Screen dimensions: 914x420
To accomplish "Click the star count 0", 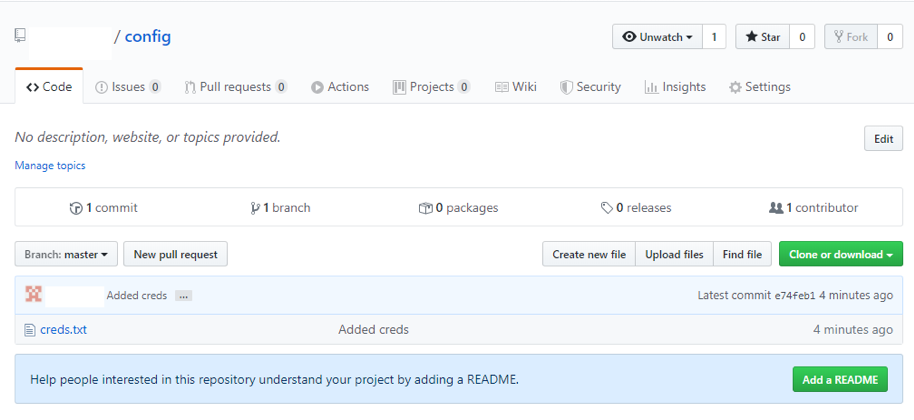I will click(802, 37).
